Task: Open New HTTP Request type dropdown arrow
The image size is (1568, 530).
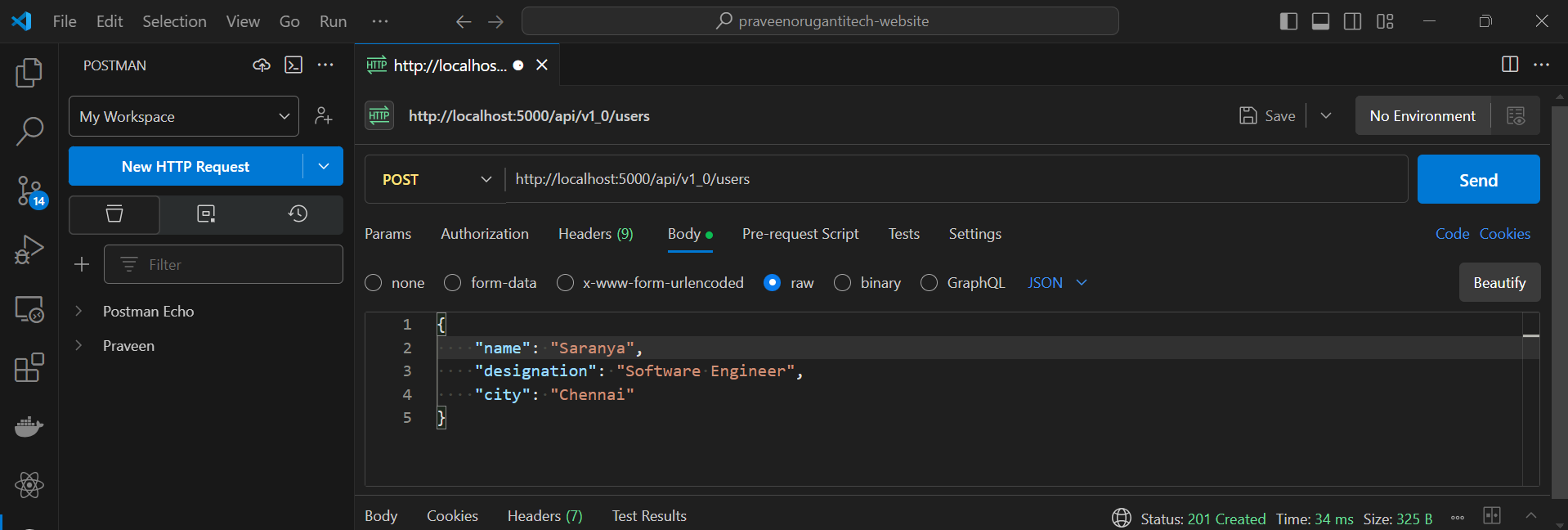Action: click(324, 166)
